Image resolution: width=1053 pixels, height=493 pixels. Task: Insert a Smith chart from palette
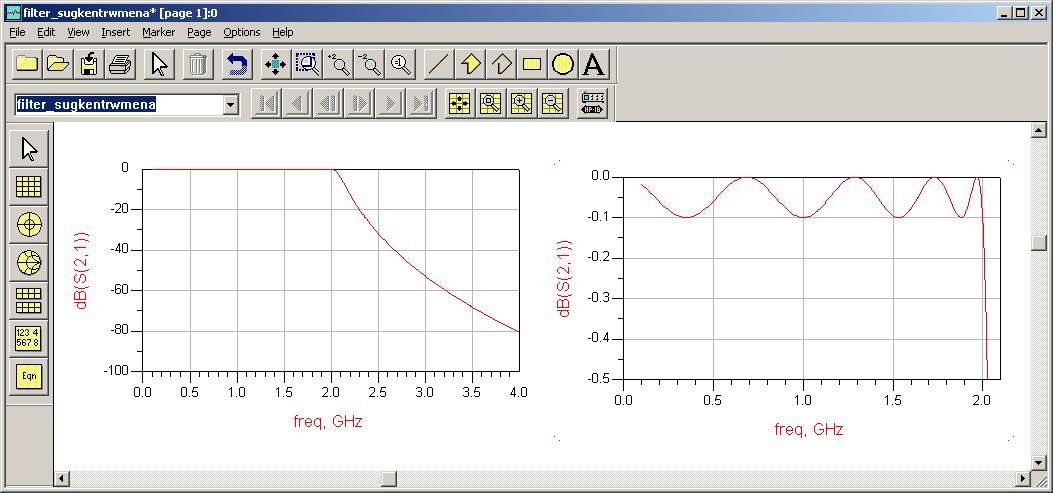(29, 262)
